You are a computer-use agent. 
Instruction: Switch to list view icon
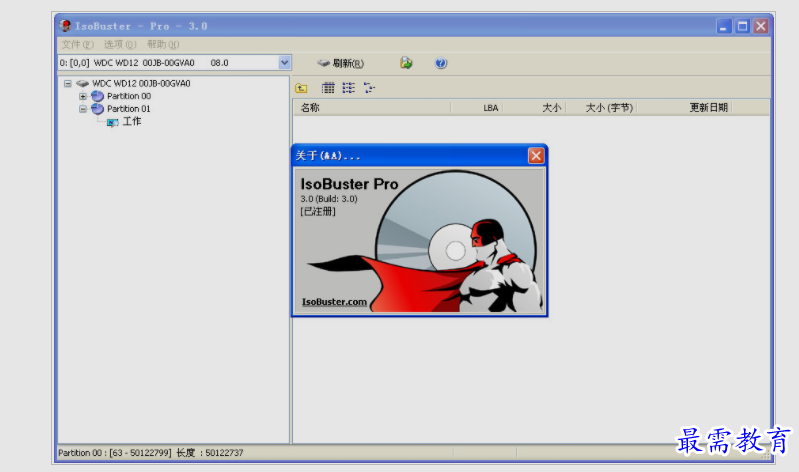349,88
